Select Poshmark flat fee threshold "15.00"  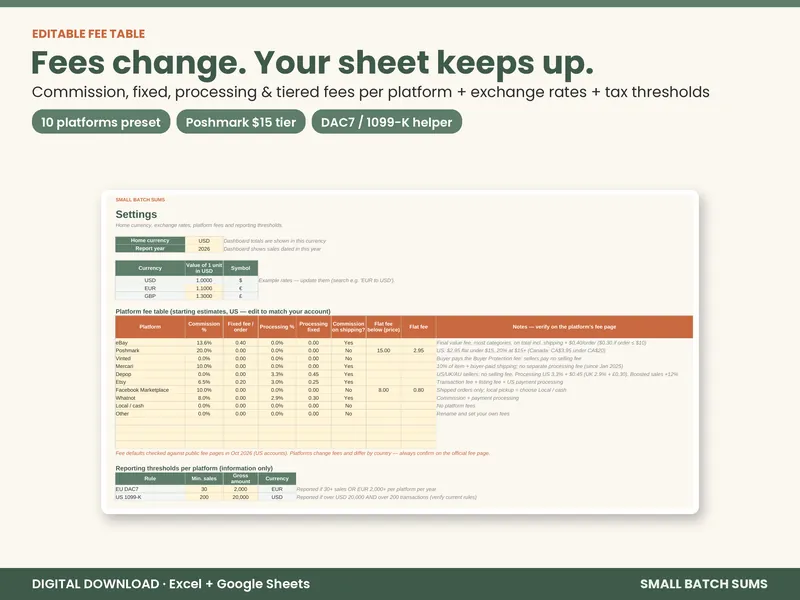pos(384,351)
